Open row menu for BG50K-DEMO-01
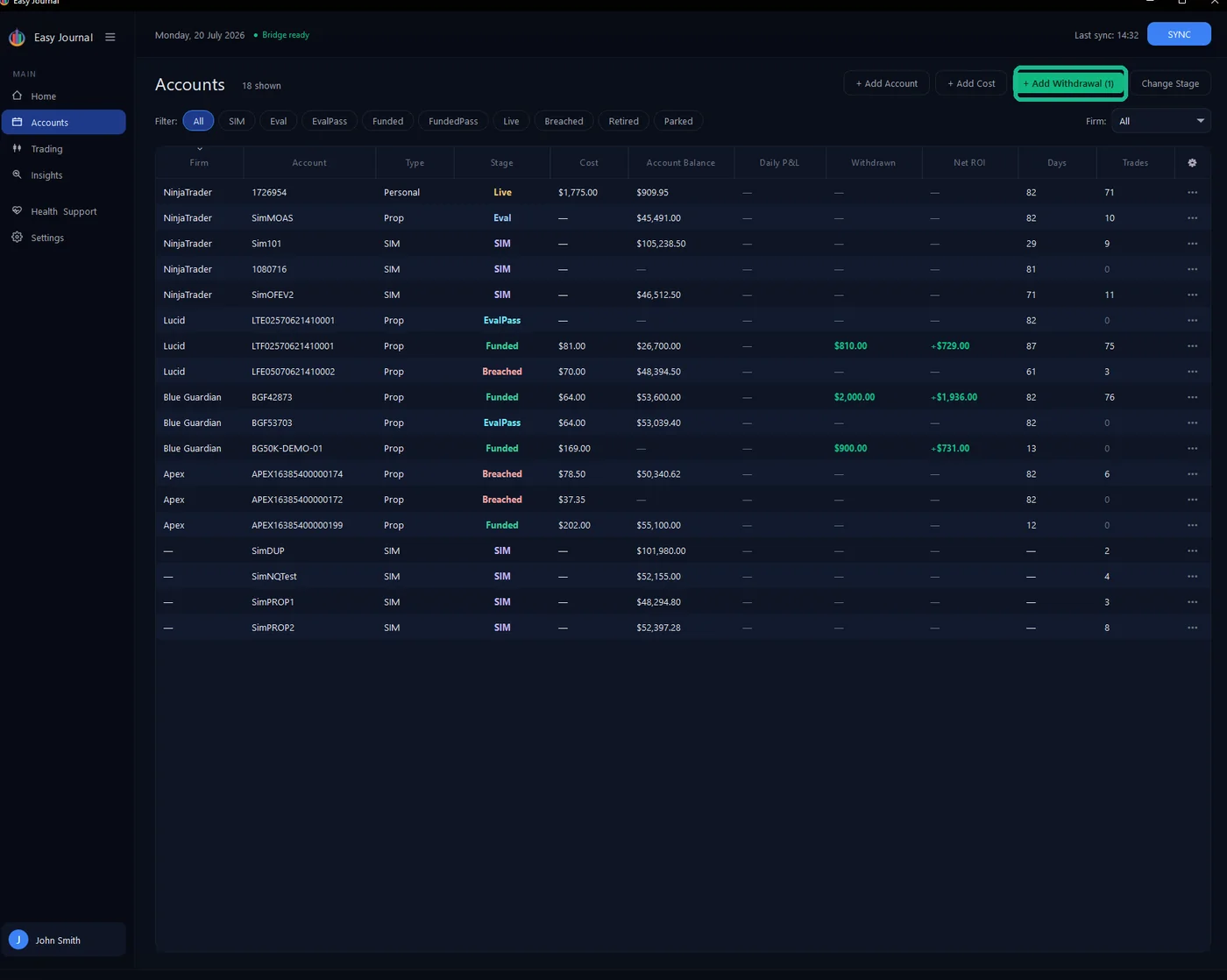This screenshot has width=1227, height=980. [1192, 448]
